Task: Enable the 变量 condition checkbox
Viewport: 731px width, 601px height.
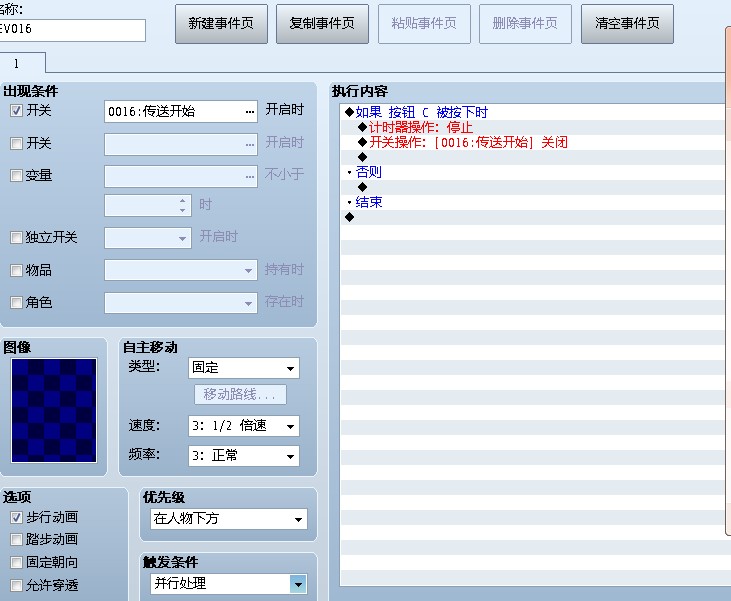Action: pos(16,175)
